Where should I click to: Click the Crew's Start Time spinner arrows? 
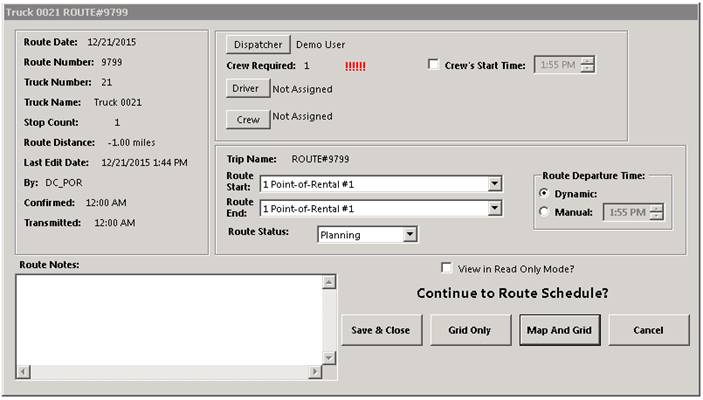tap(588, 65)
